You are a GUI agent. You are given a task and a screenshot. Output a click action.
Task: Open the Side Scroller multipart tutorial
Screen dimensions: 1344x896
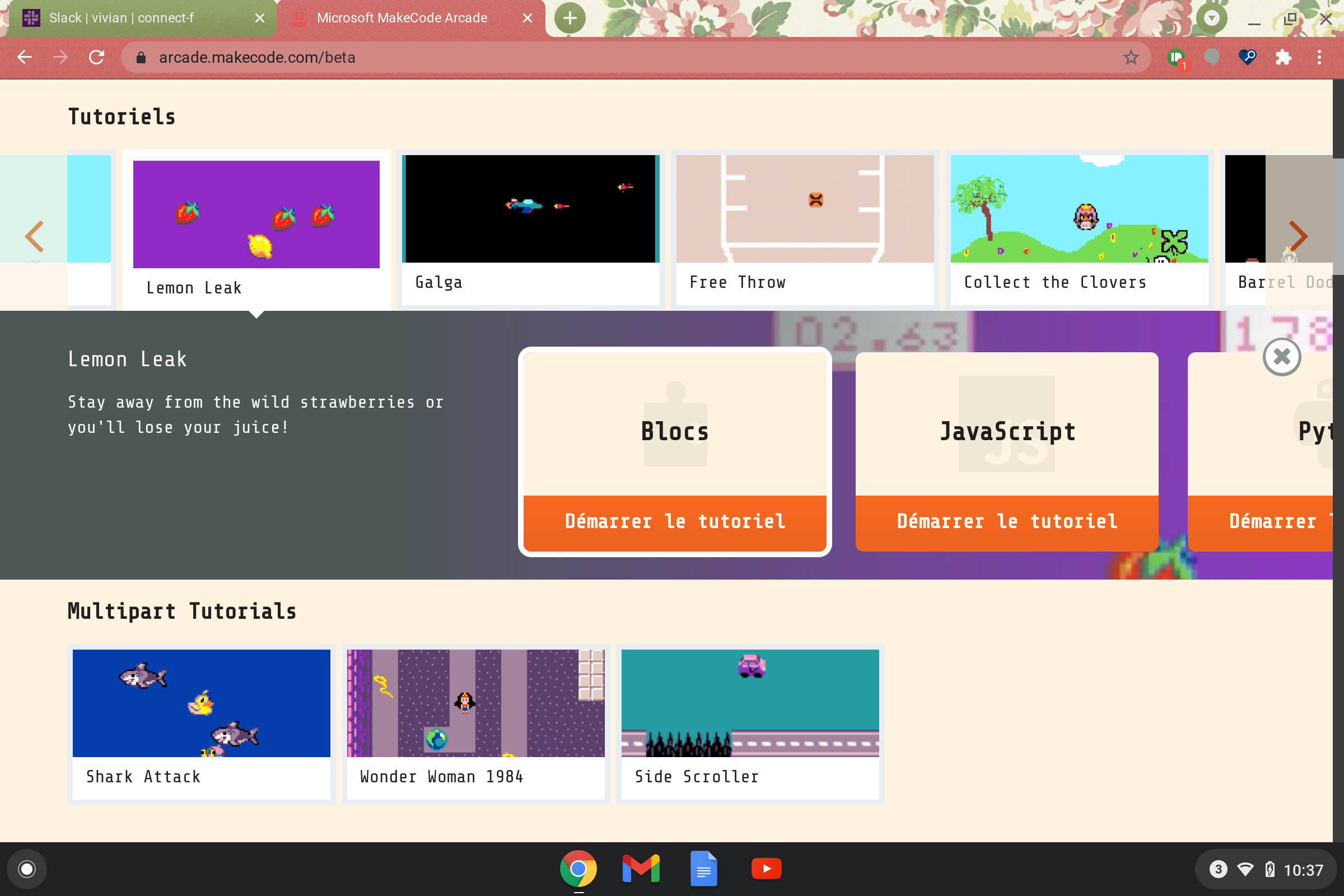[x=750, y=724]
